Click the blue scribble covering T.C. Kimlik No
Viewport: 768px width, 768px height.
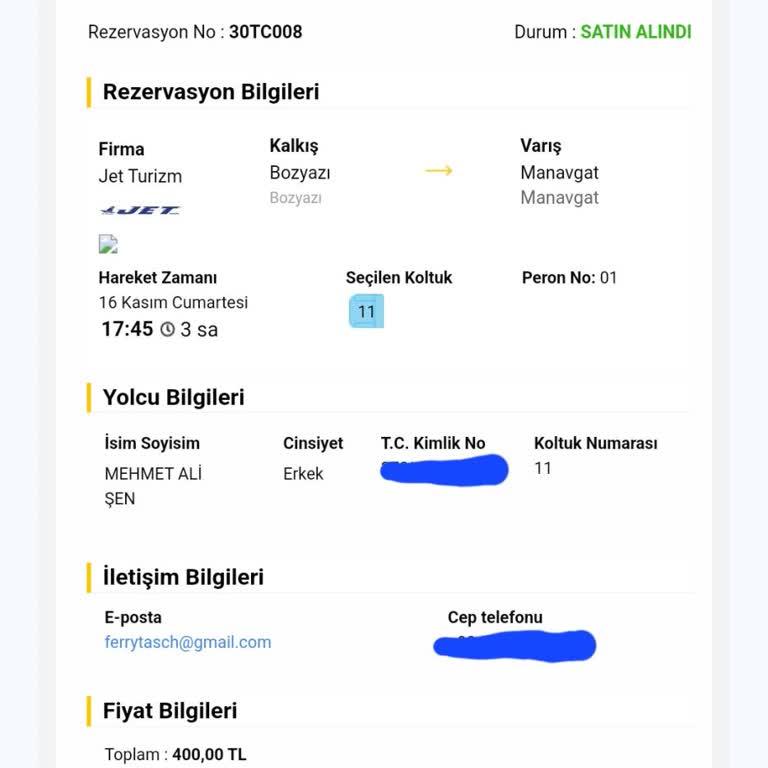(445, 469)
